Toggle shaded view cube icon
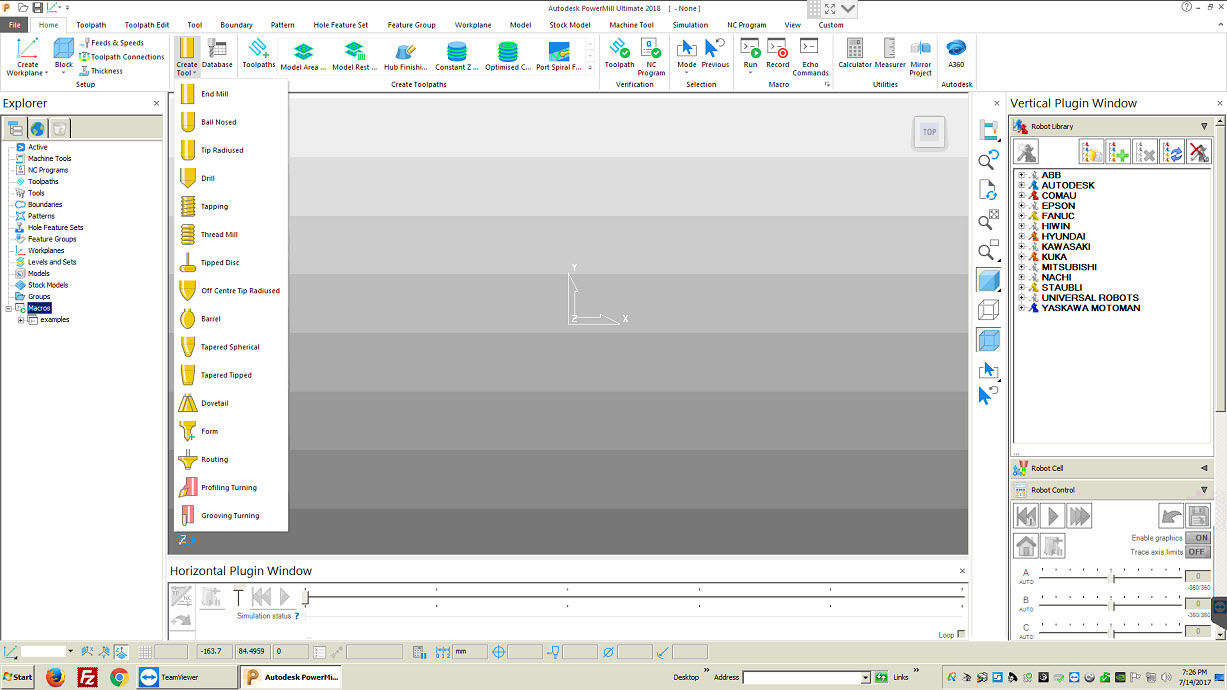1227x690 pixels. tap(988, 280)
